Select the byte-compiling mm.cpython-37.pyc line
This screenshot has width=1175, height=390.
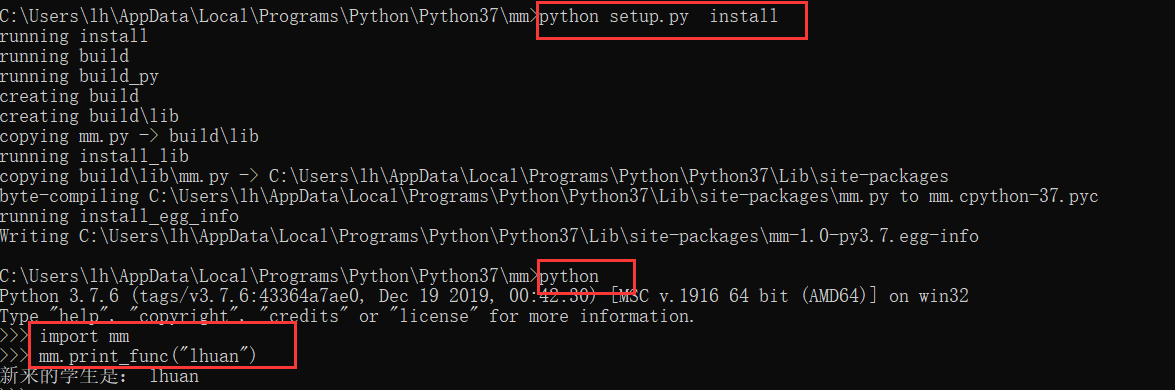tap(549, 196)
